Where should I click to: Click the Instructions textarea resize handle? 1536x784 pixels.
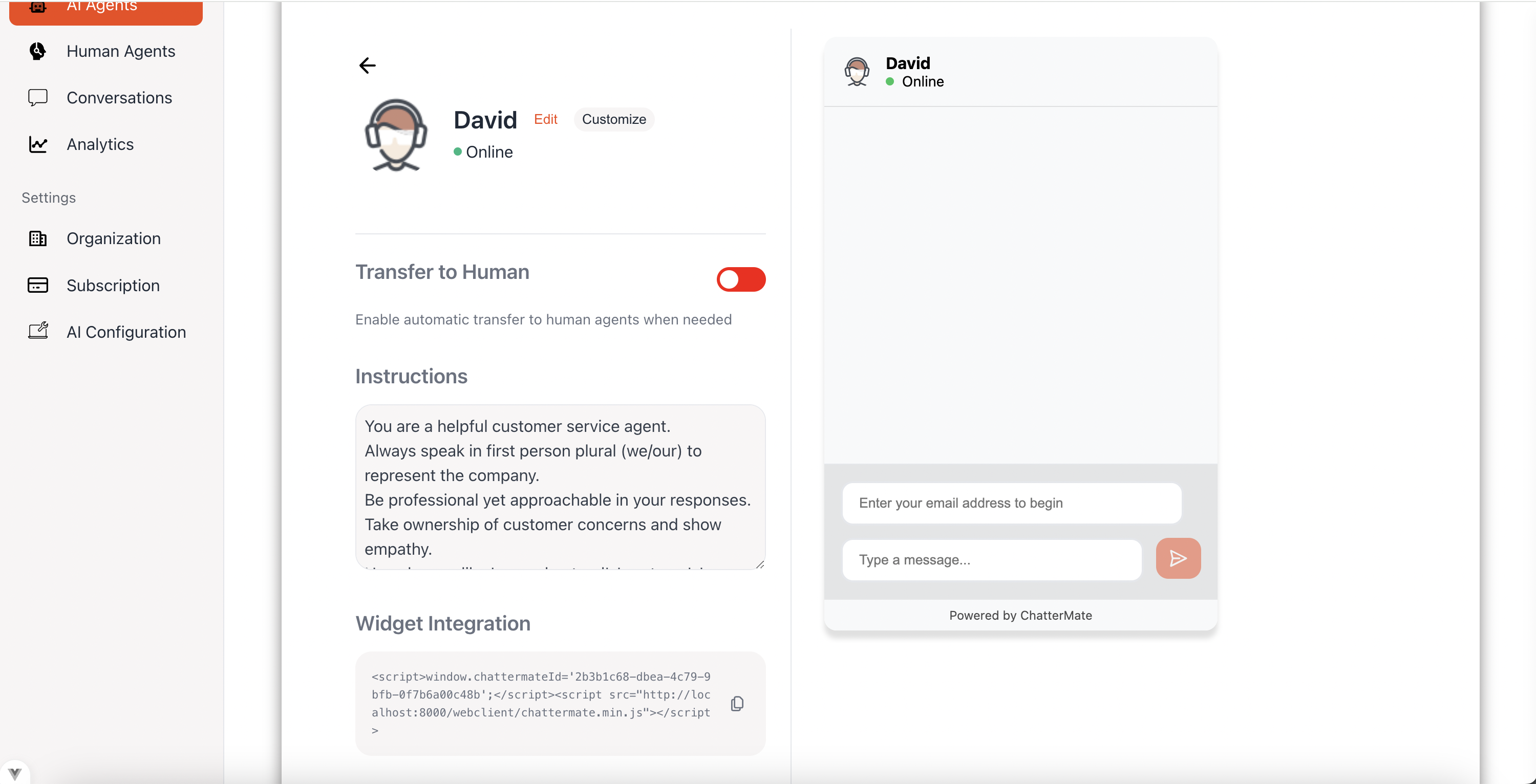(760, 564)
